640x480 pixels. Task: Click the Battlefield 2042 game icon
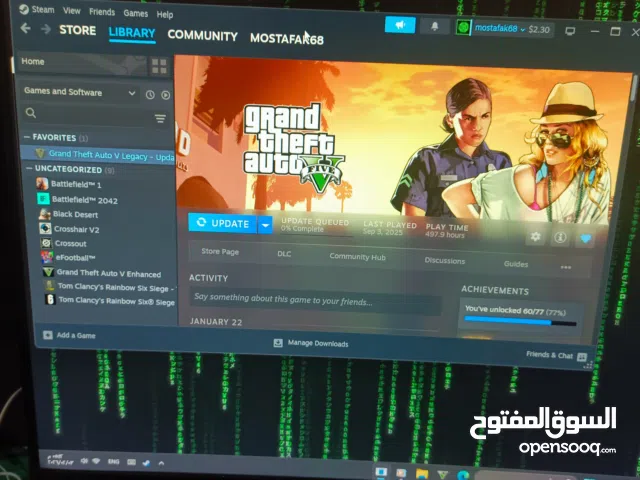[x=43, y=199]
